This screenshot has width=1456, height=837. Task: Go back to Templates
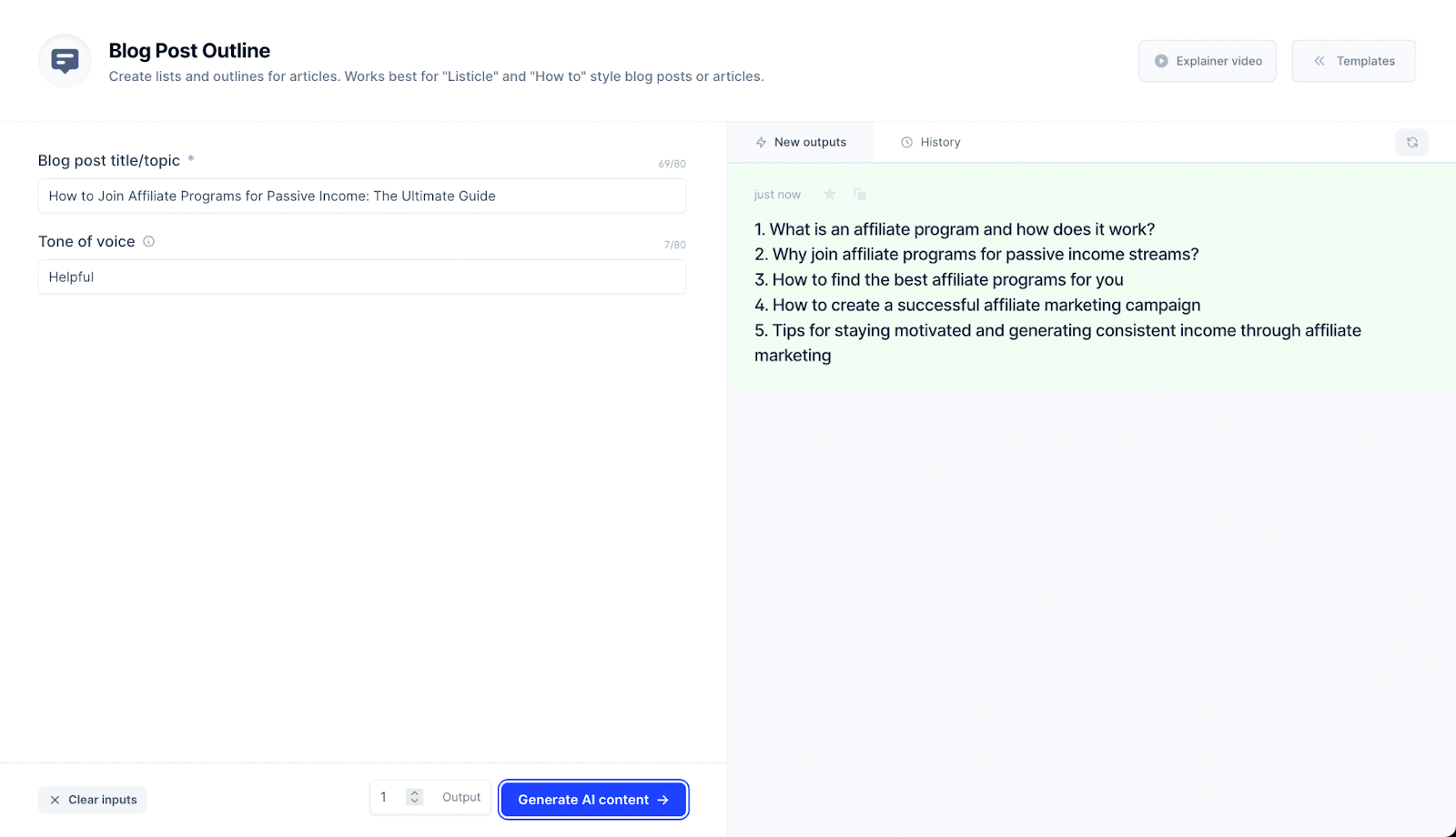(1353, 61)
